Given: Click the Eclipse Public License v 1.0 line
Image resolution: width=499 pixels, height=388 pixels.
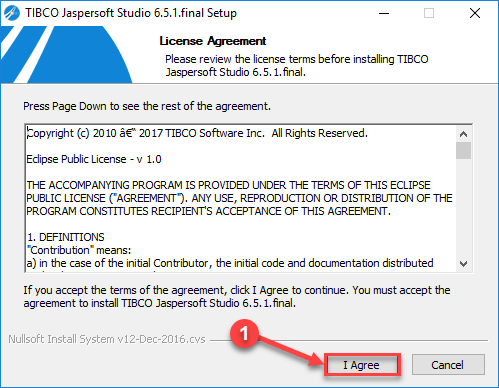Looking at the screenshot, I should pyautogui.click(x=94, y=159).
